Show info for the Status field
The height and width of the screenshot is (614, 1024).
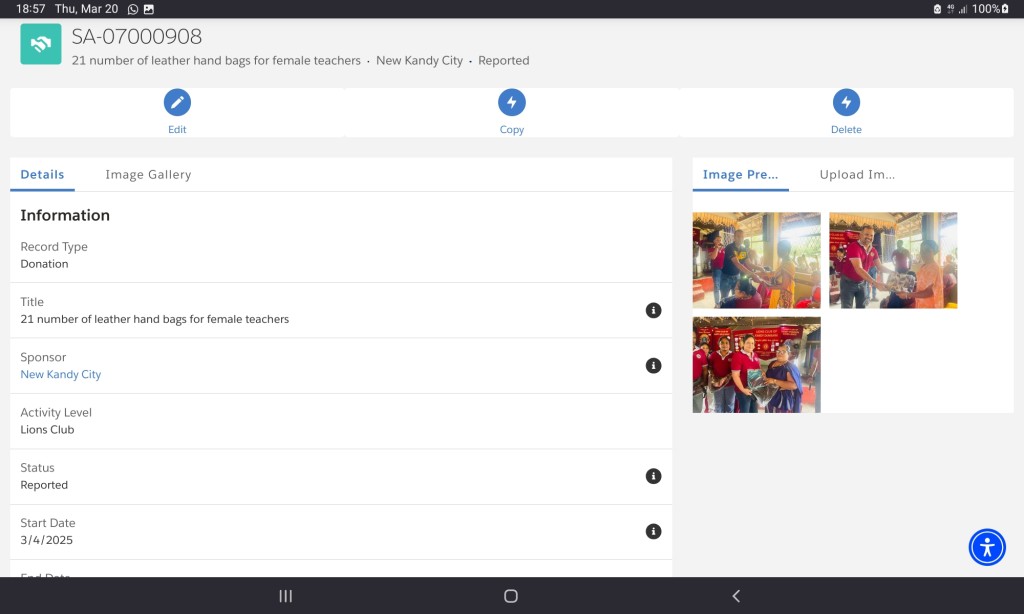653,476
